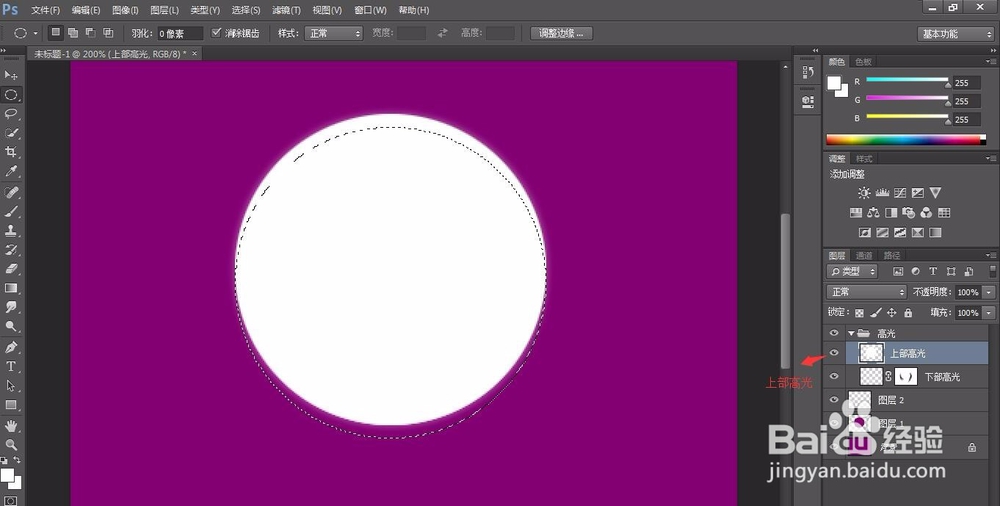Toggle lock transparent pixels

pyautogui.click(x=859, y=313)
